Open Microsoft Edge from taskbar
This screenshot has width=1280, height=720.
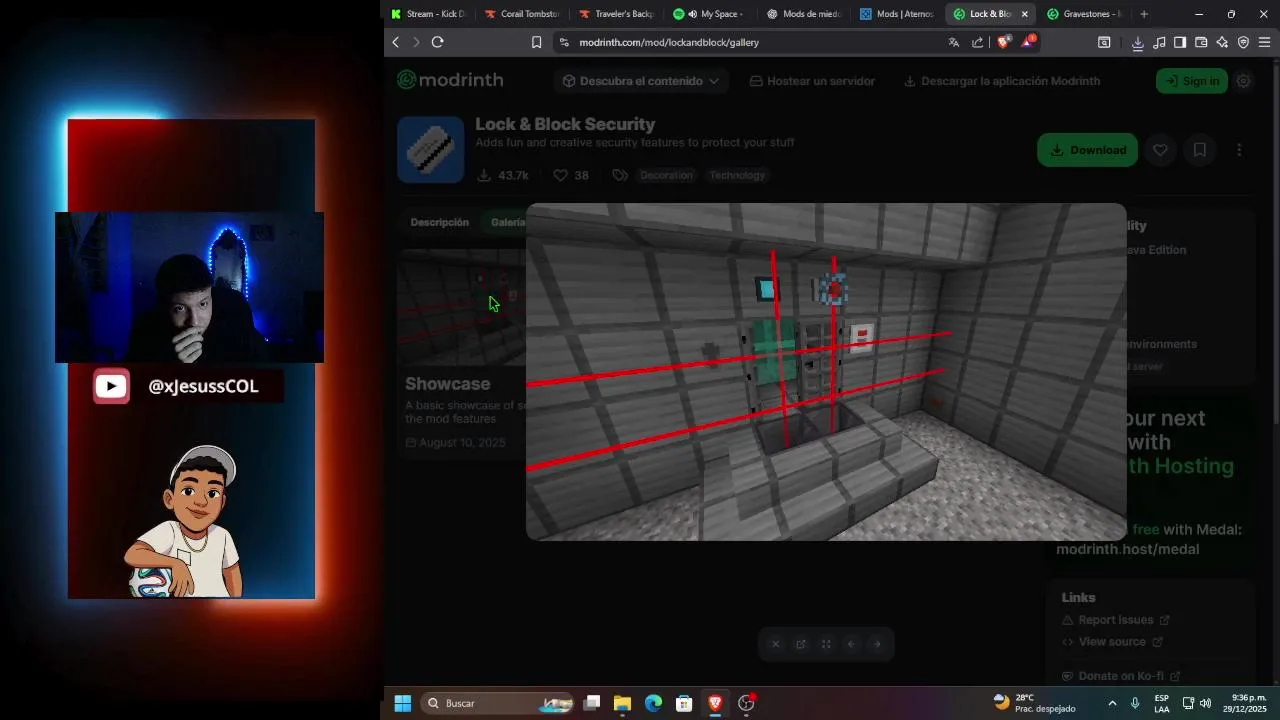653,703
